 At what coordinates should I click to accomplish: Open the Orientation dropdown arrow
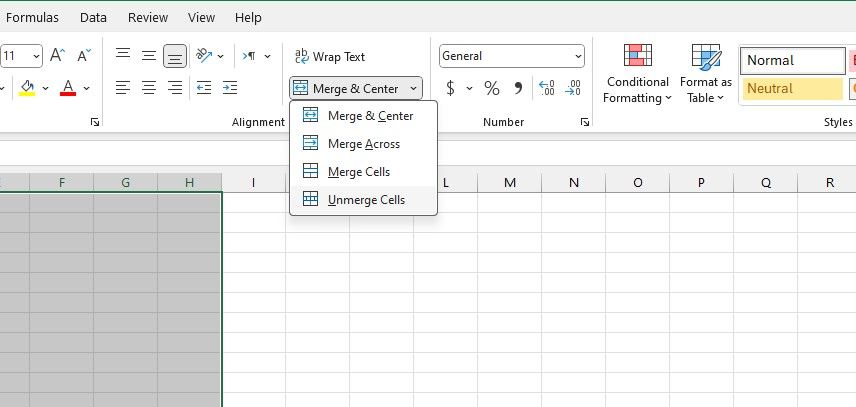click(x=221, y=56)
